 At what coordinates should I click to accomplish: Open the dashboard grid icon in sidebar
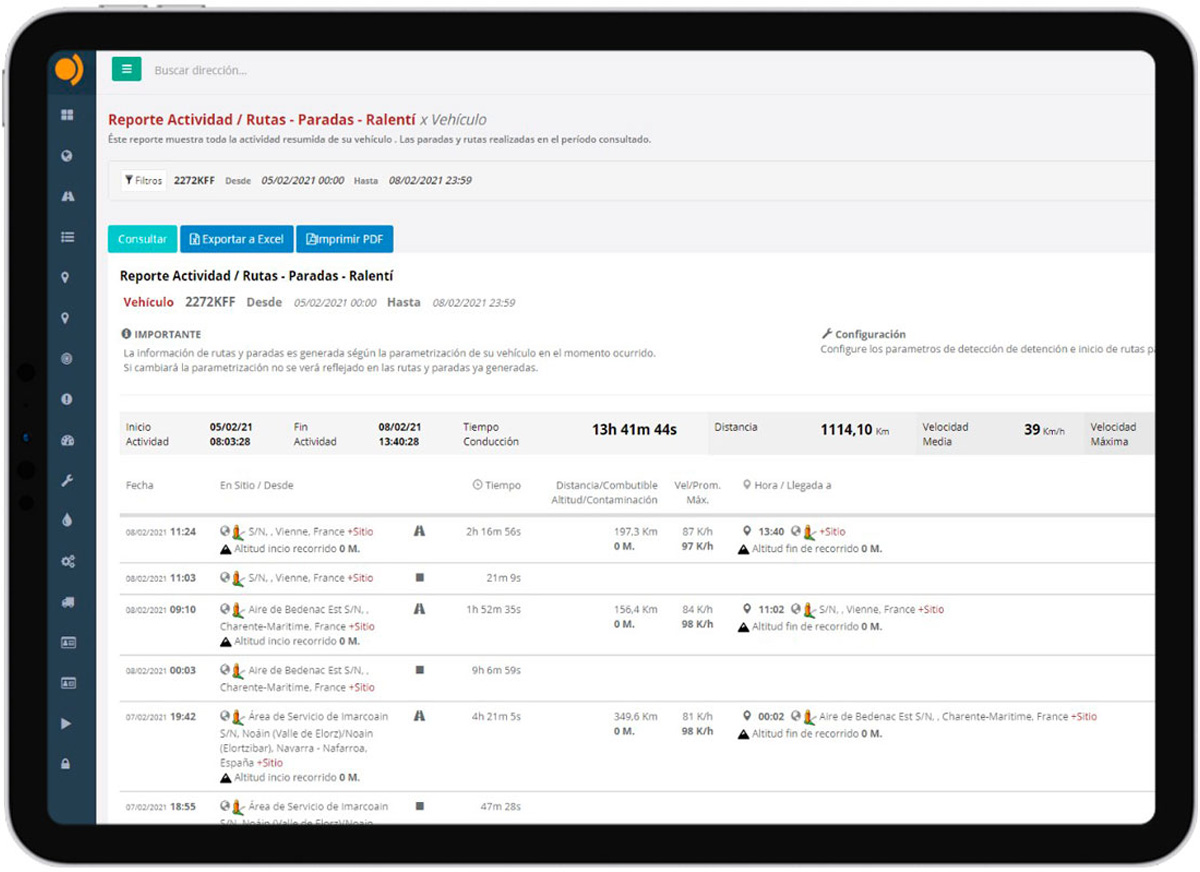pyautogui.click(x=67, y=115)
